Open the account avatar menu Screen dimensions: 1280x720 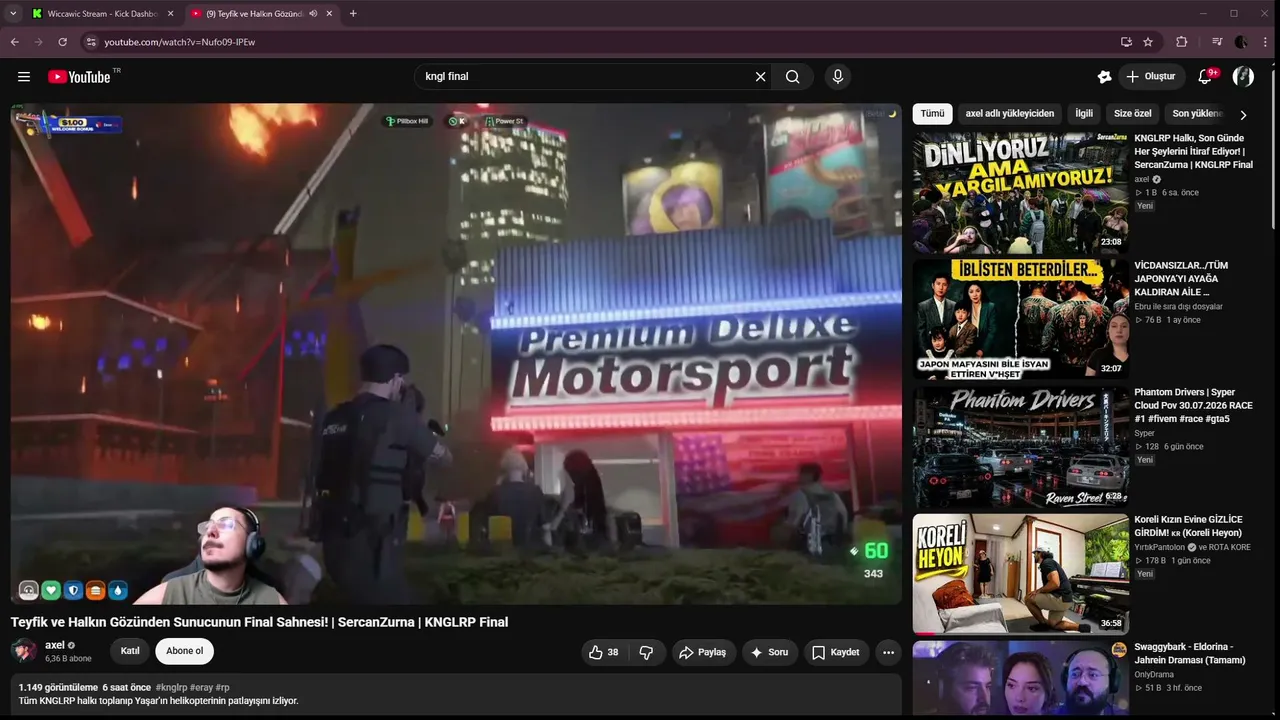1243,77
